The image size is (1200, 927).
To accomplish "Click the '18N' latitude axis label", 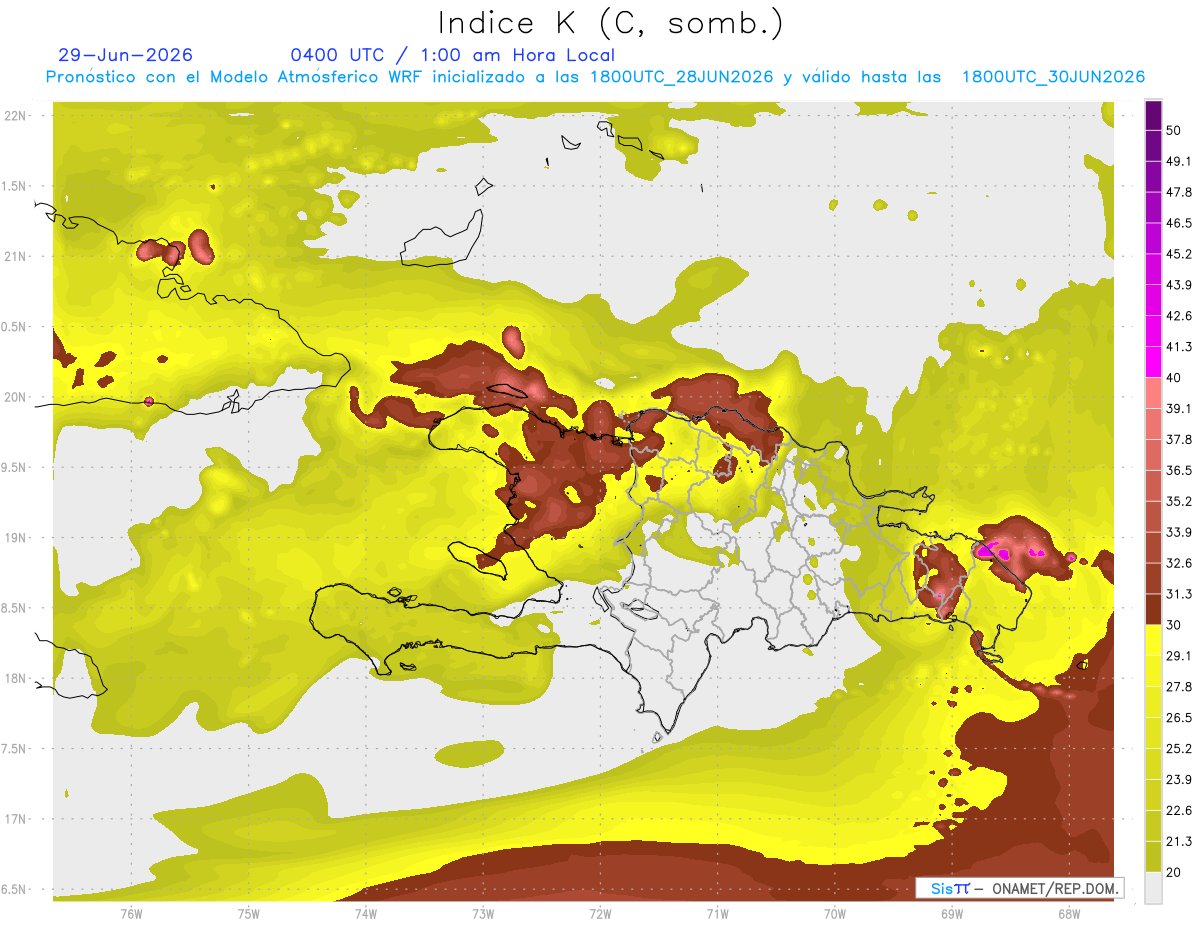I will (x=15, y=679).
